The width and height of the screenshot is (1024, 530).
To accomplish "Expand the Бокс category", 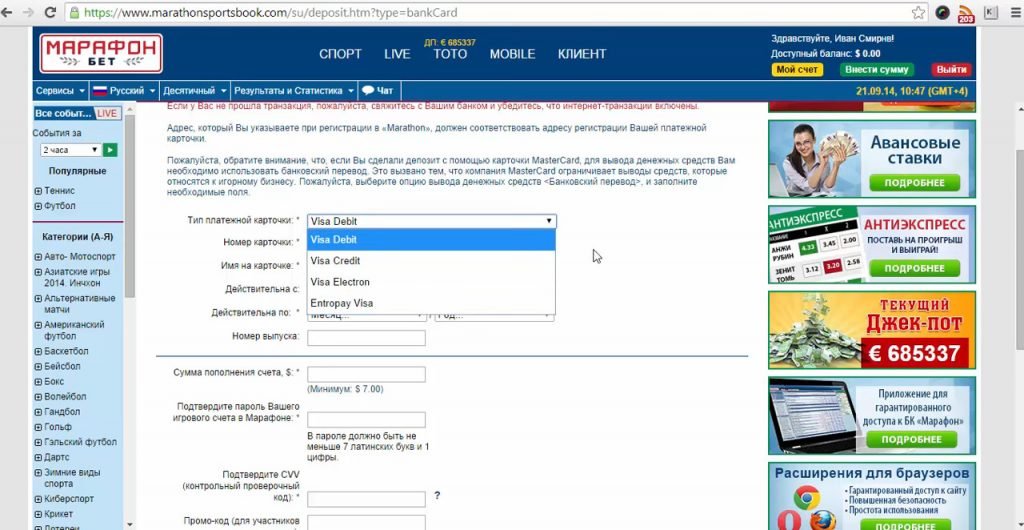I will tap(38, 382).
